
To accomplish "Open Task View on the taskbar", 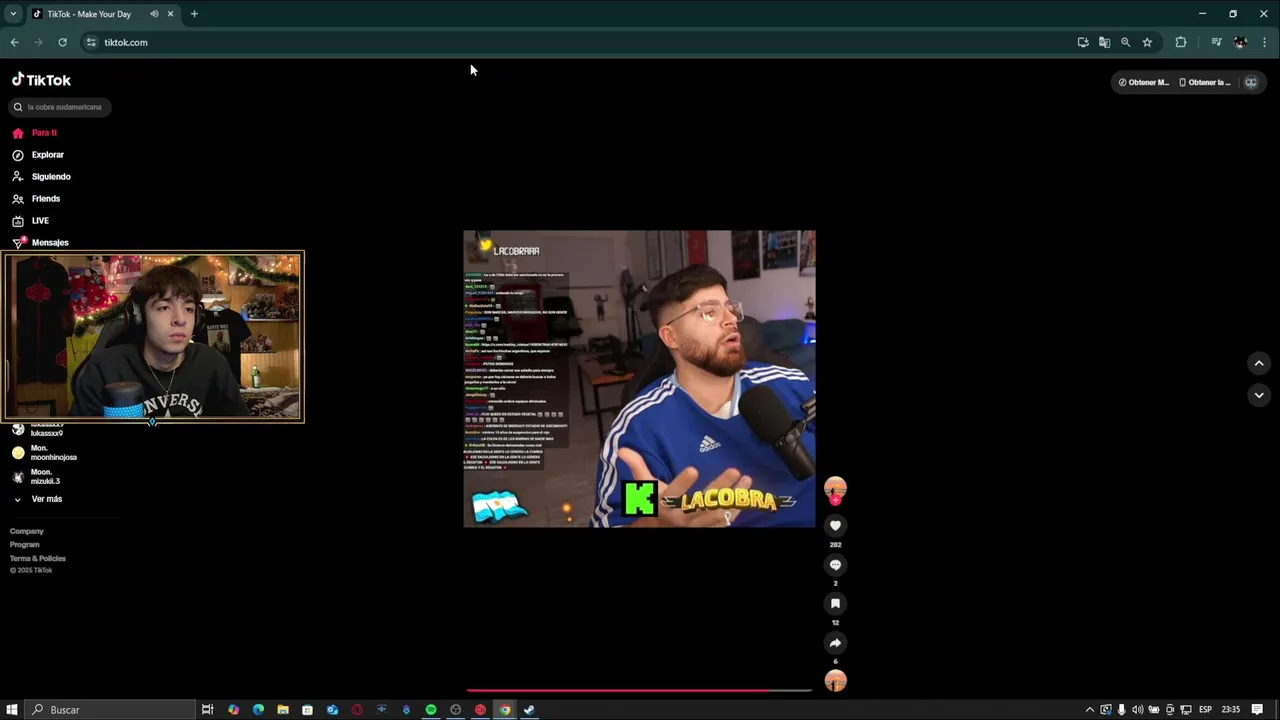I will 207,710.
